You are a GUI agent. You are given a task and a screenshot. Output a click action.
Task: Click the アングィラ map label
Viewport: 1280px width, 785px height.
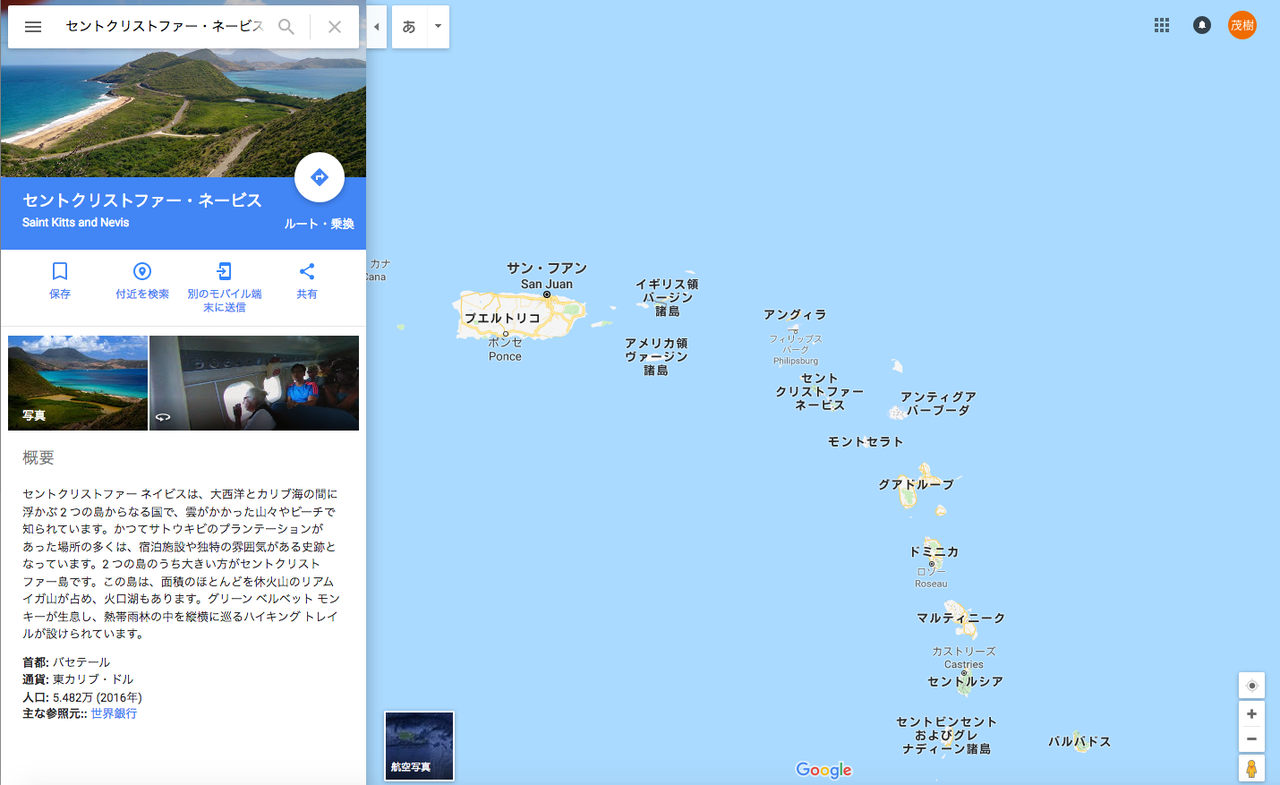[x=795, y=315]
